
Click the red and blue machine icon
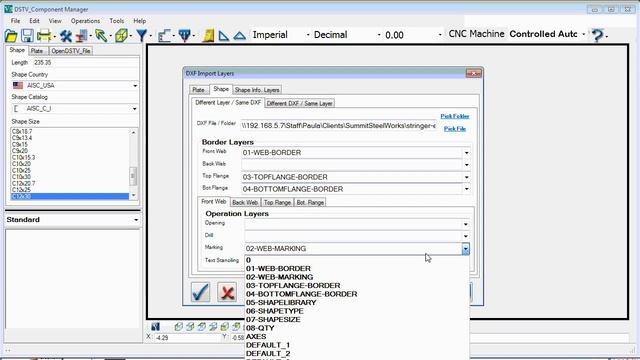81,36
